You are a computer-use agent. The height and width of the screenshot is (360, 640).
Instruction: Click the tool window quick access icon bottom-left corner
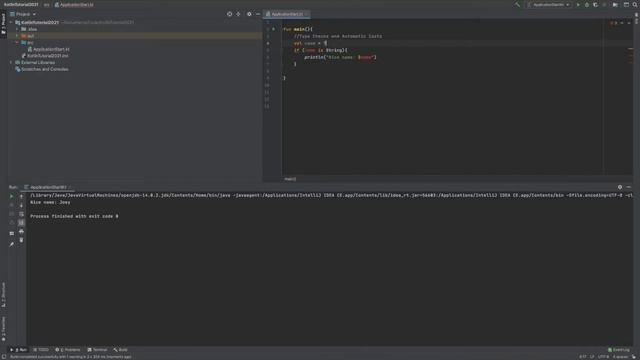(x=3, y=357)
